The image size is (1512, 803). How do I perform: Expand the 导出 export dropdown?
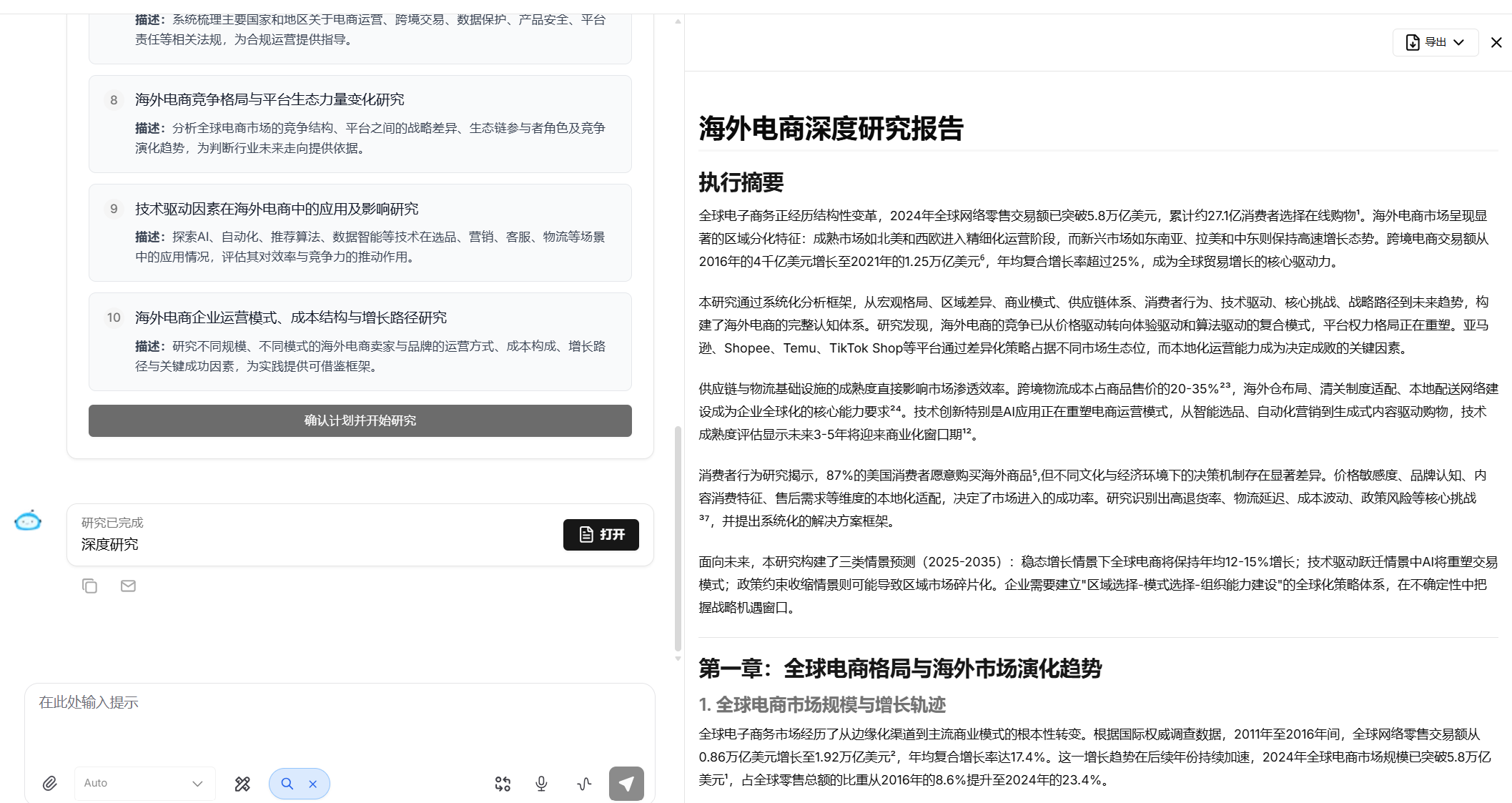pyautogui.click(x=1435, y=42)
